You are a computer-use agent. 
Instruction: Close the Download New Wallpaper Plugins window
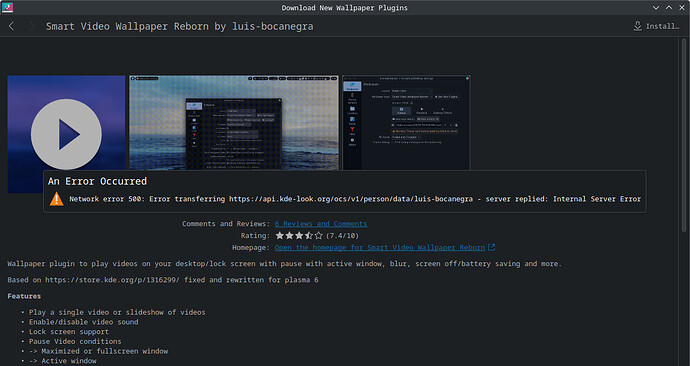[681, 8]
